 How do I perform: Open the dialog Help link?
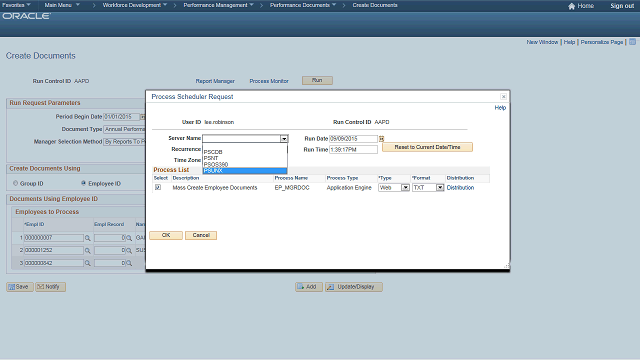pos(500,108)
